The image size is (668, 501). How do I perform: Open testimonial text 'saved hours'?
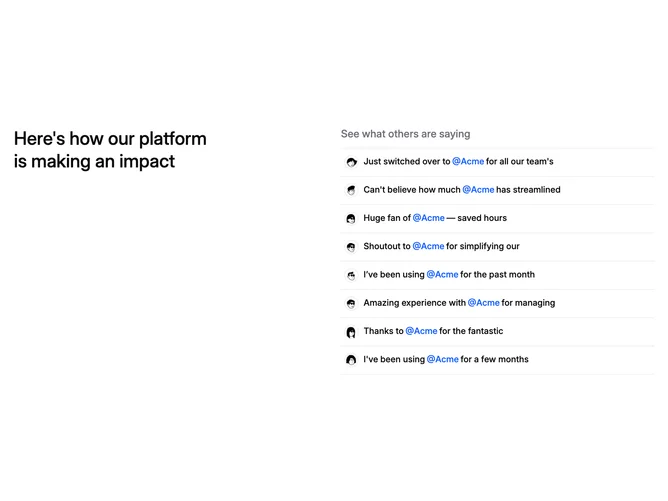coord(482,218)
